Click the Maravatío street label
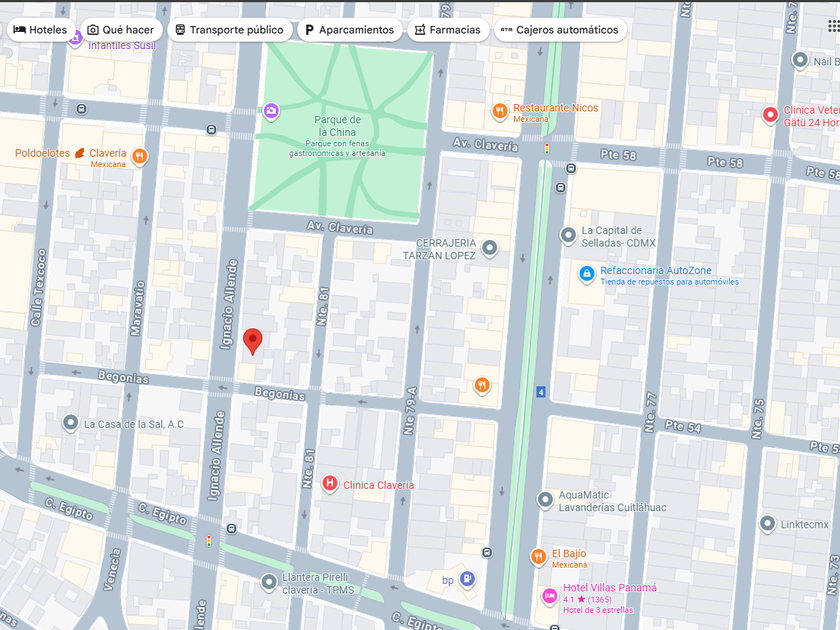Screen dimensions: 840x630 (138, 308)
